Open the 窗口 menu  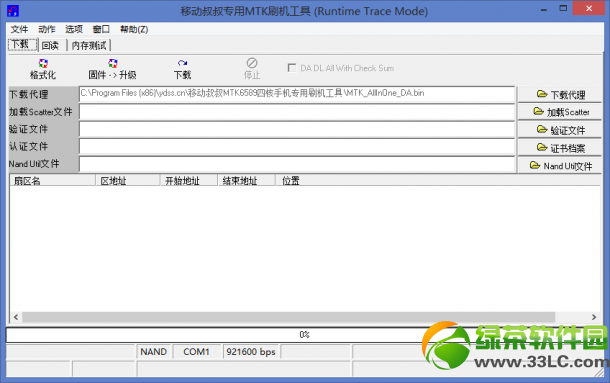pos(101,29)
